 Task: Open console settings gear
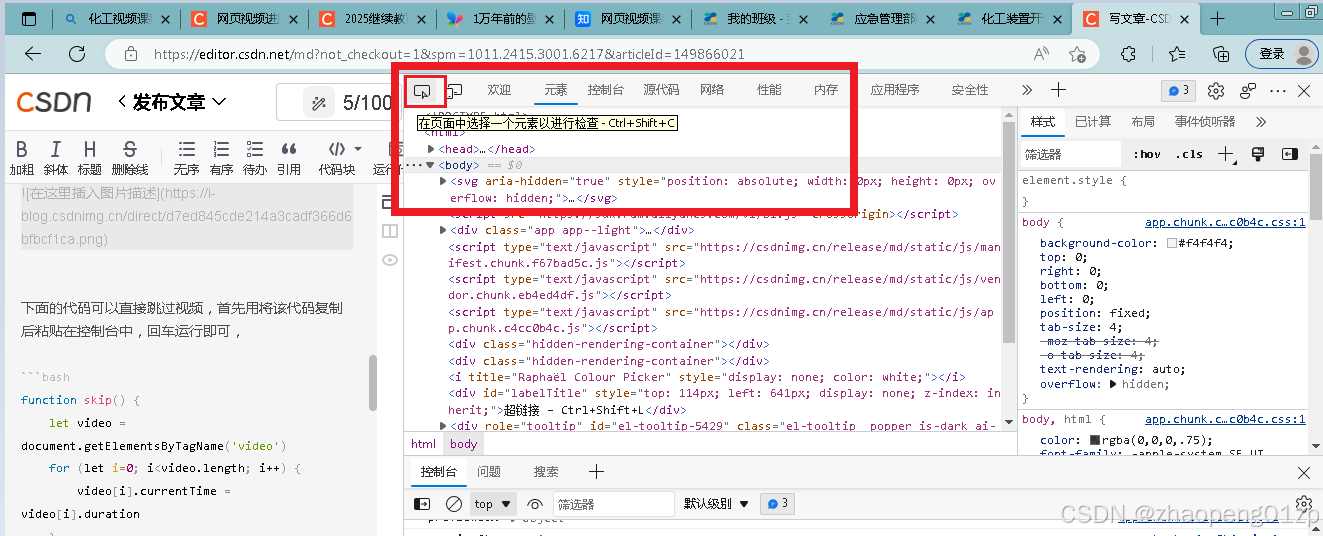(x=1303, y=503)
